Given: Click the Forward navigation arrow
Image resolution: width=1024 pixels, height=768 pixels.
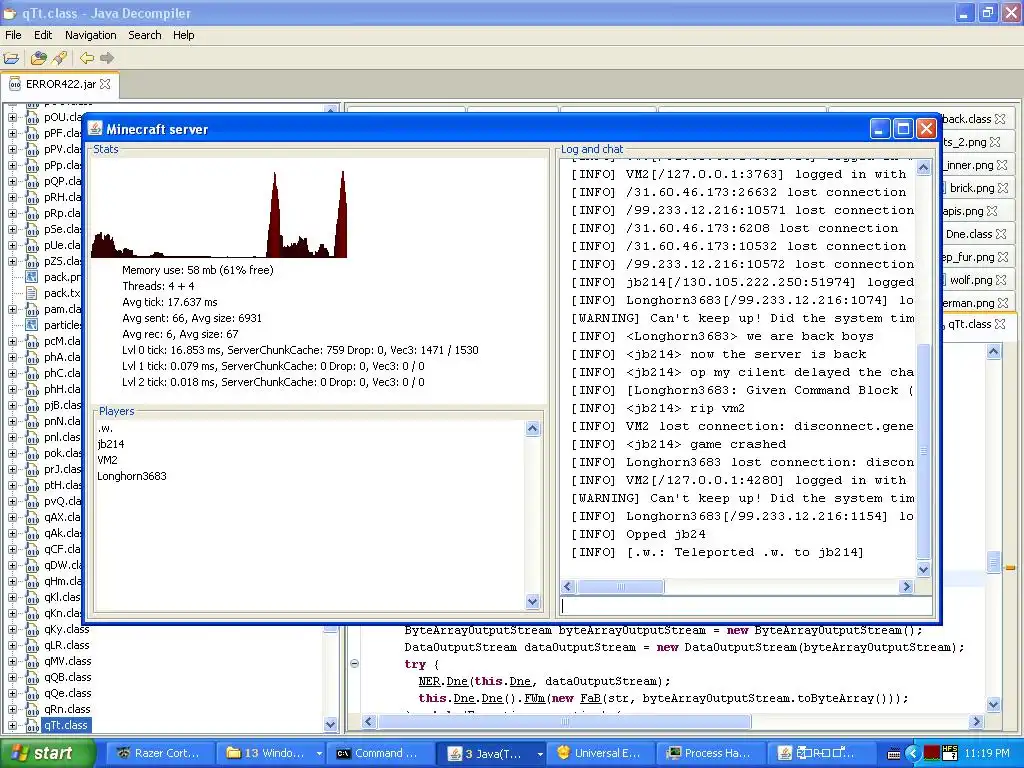Looking at the screenshot, I should point(107,58).
